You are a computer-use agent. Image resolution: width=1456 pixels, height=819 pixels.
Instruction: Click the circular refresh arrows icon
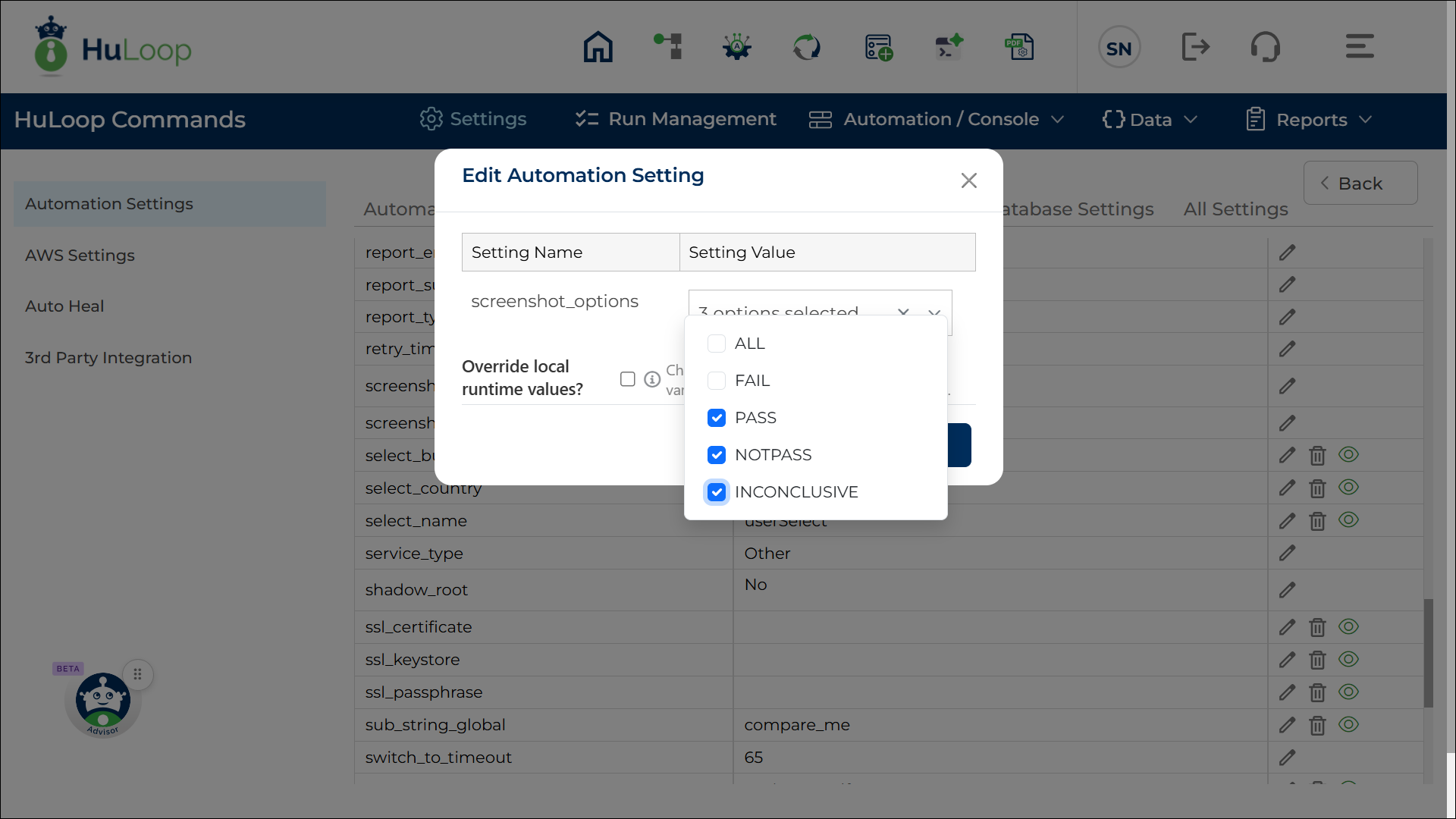(x=807, y=47)
